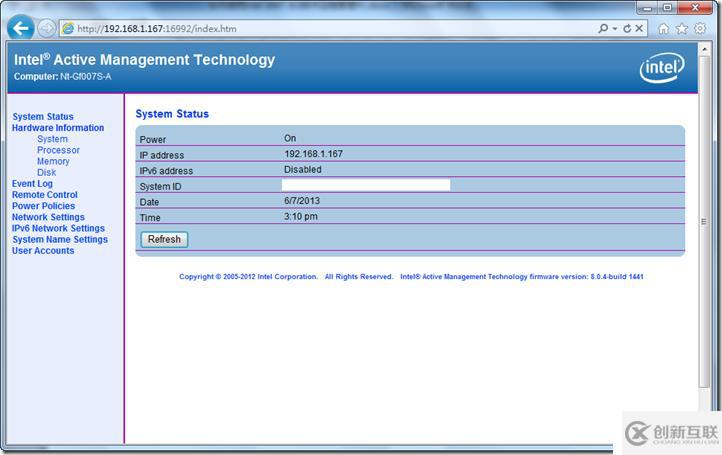Viewport: 722px width, 455px height.
Task: Click the Internet Explorer page icon in address bar
Action: pyautogui.click(x=68, y=29)
